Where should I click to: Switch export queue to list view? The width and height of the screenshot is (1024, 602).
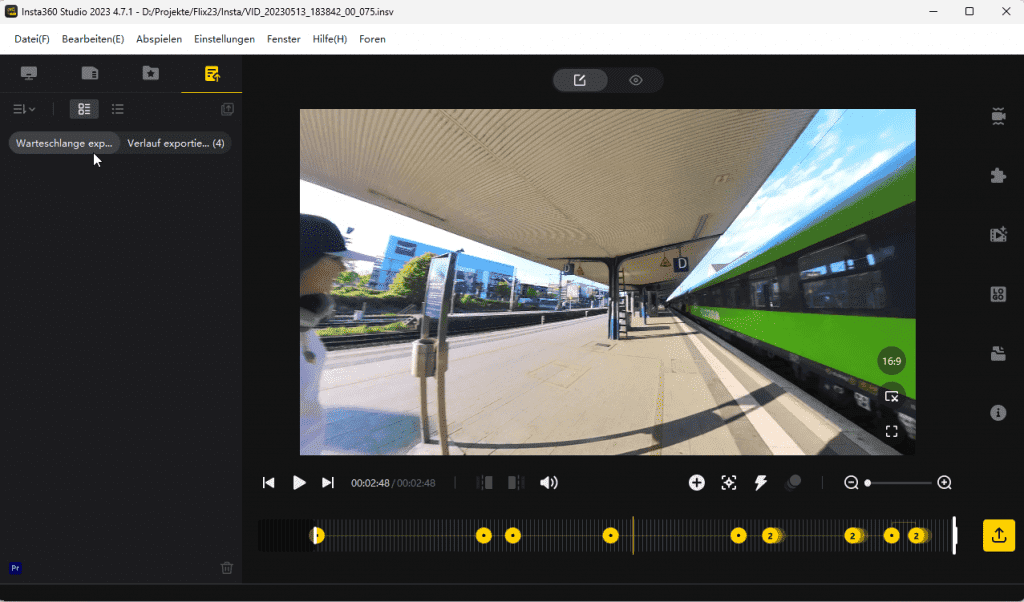[116, 109]
